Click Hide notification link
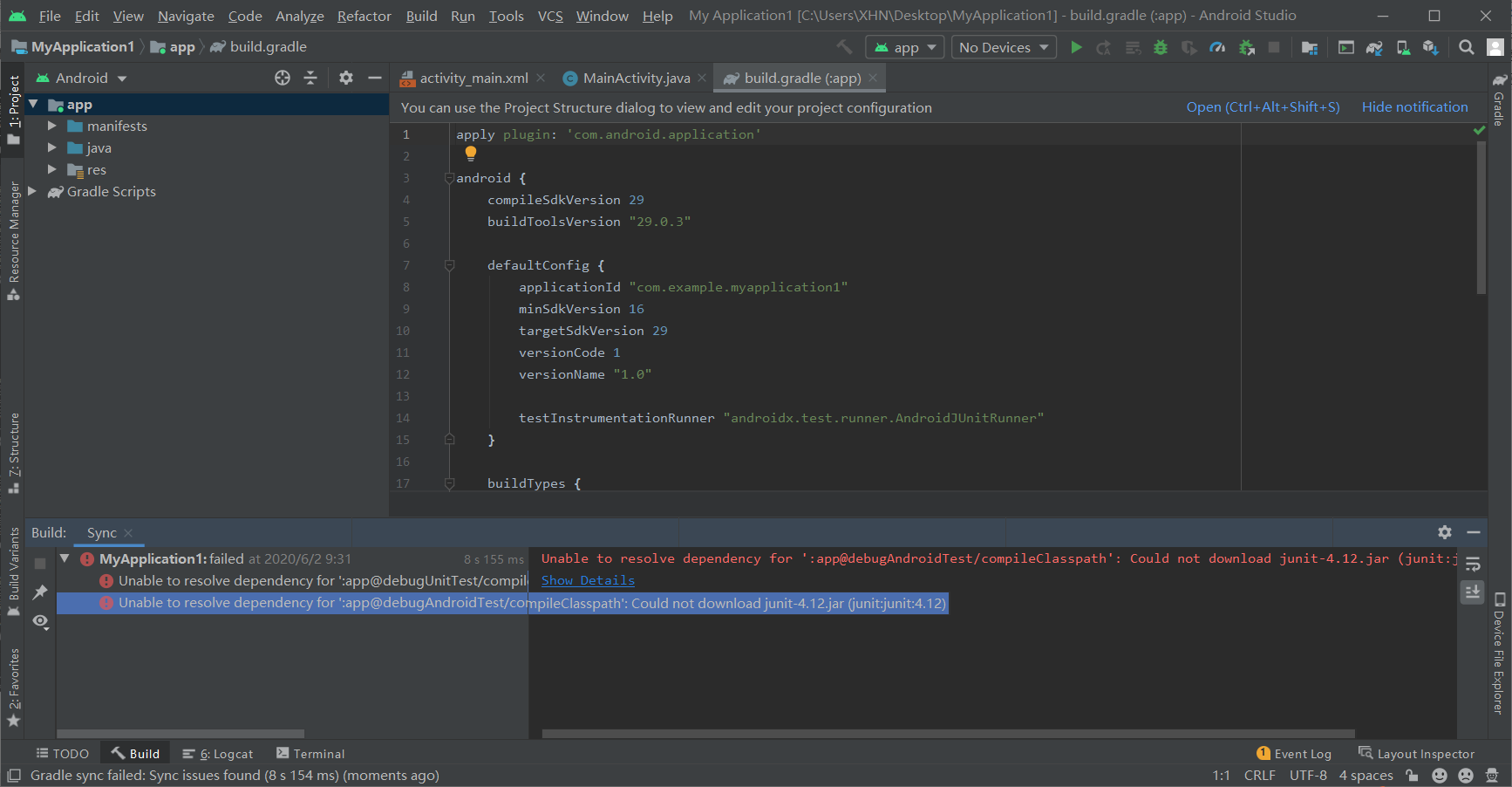The height and width of the screenshot is (787, 1512). point(1414,107)
